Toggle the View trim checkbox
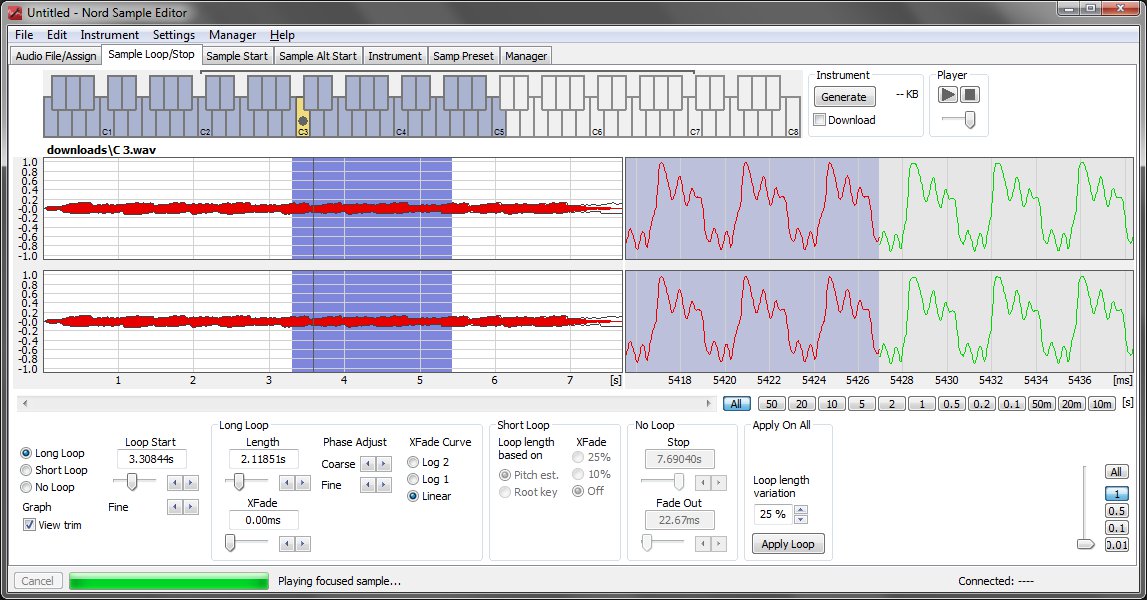The height and width of the screenshot is (600, 1147). tap(29, 525)
